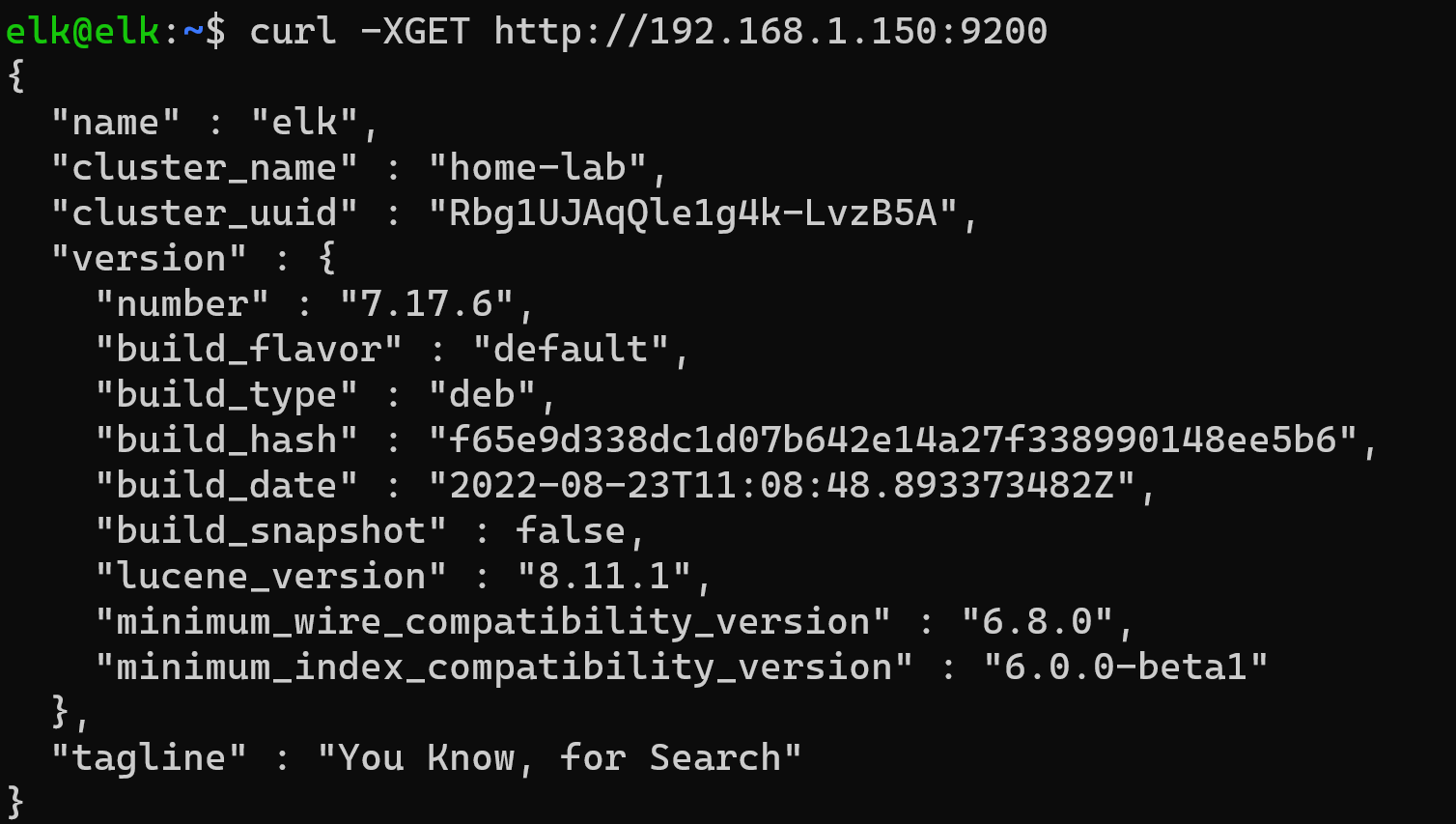1456x824 pixels.
Task: Click the cluster_uuid value string
Action: 693,213
